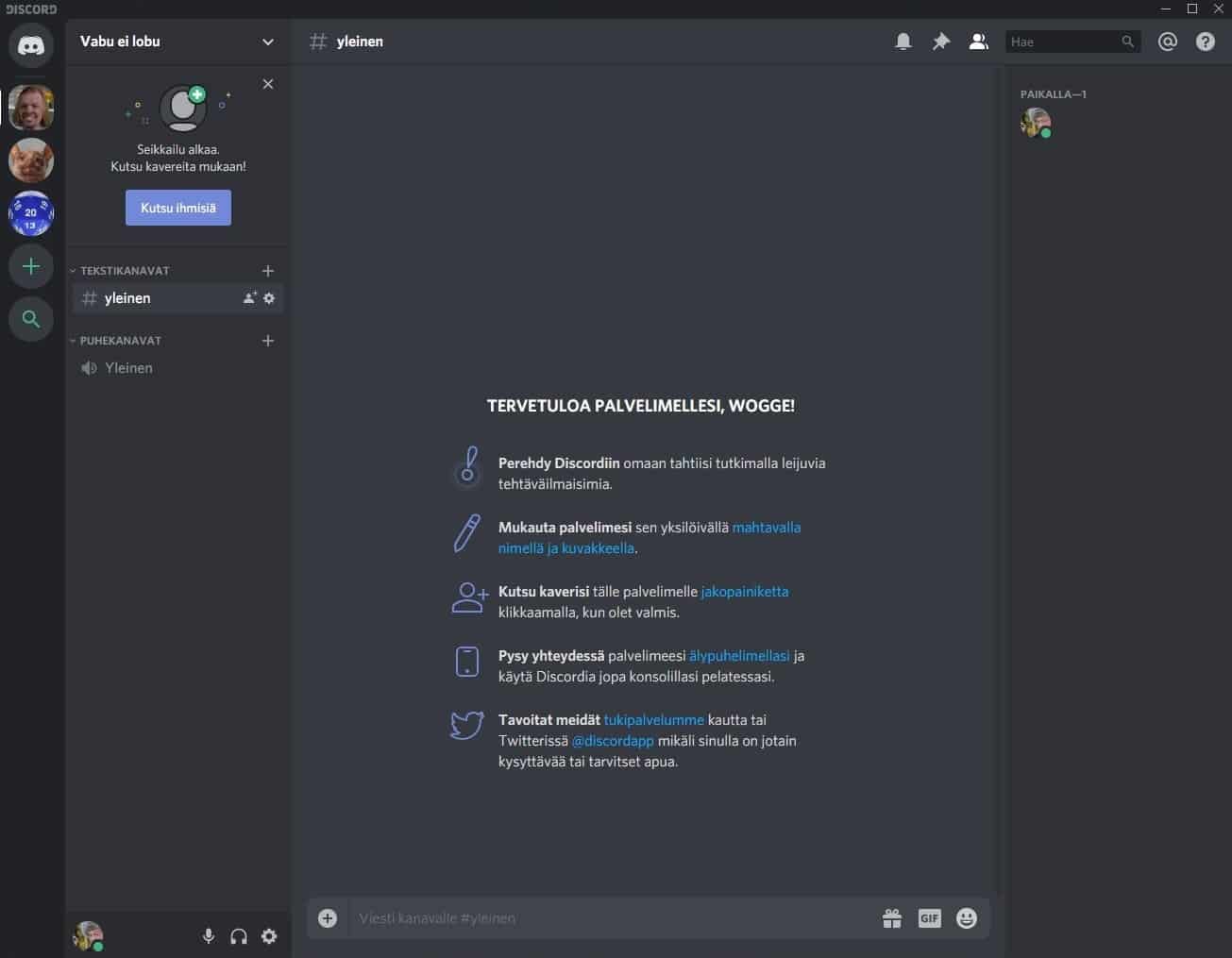Show pinned messages pin icon
Viewport: 1232px width, 958px height.
coord(941,42)
